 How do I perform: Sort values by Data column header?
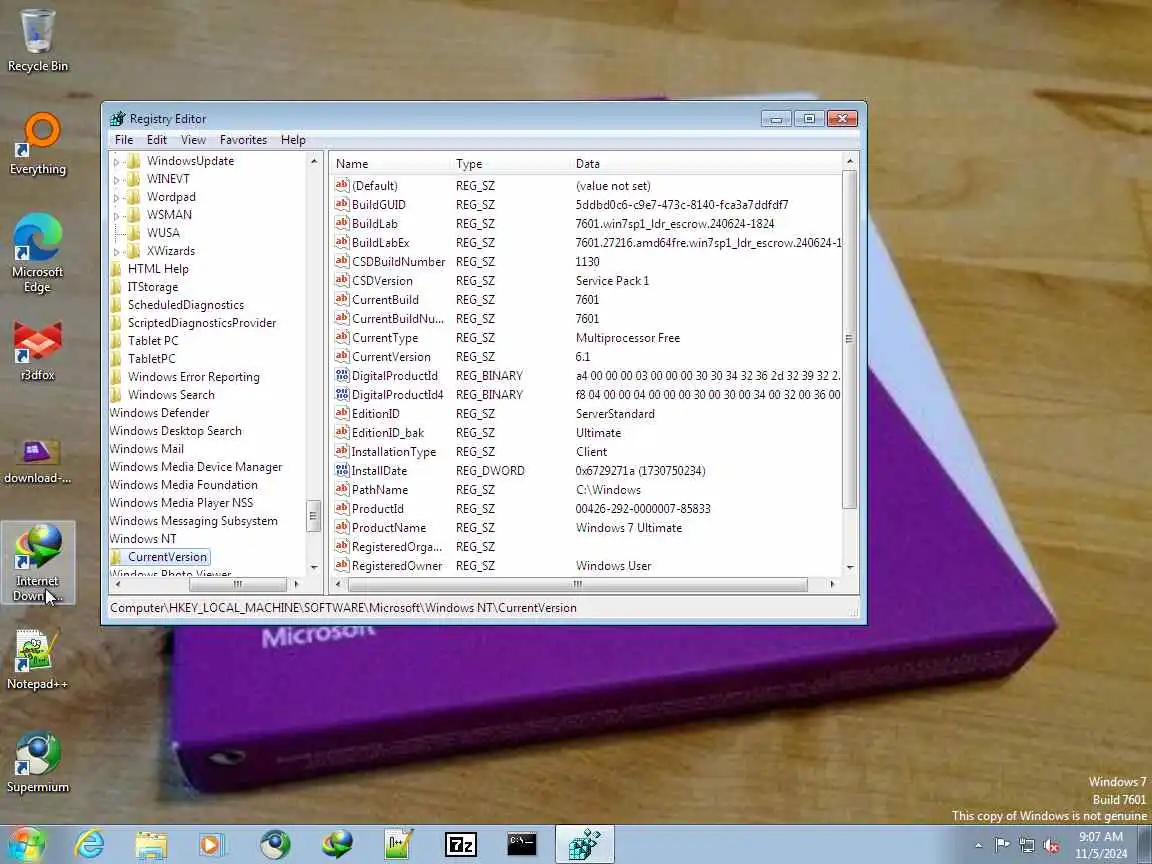coord(705,164)
